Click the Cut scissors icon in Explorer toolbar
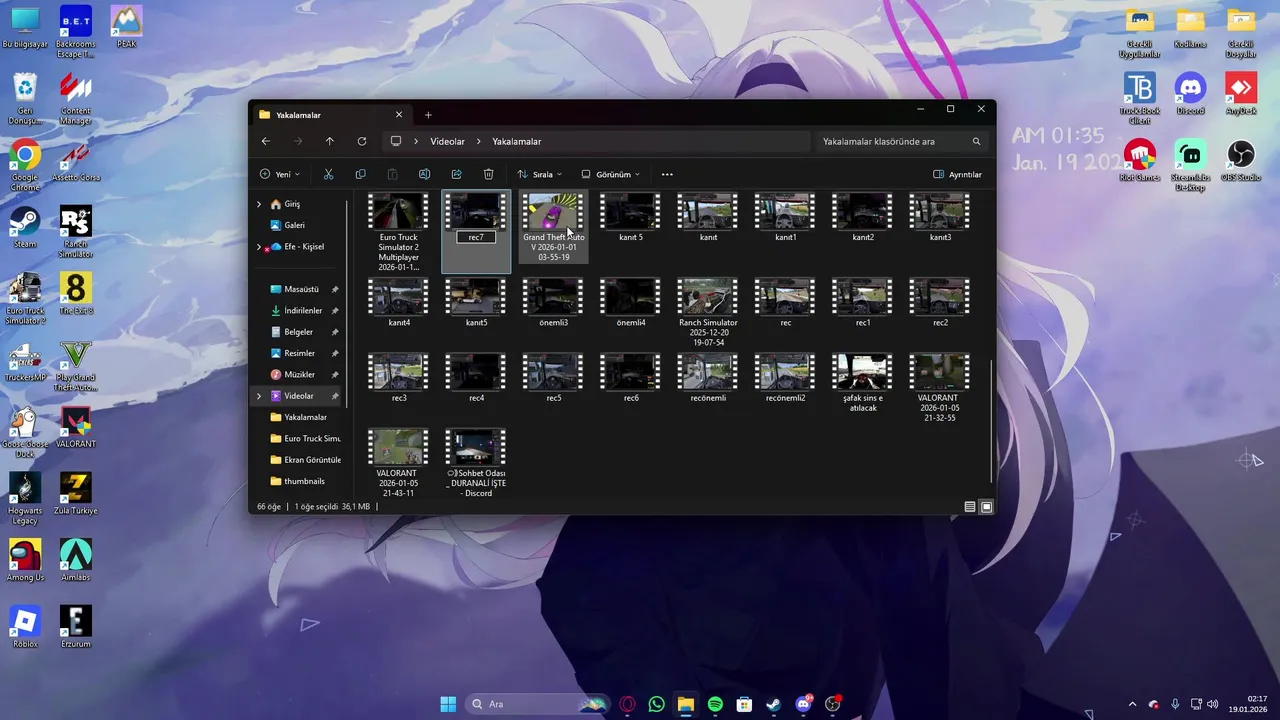This screenshot has height=720, width=1280. pyautogui.click(x=328, y=174)
